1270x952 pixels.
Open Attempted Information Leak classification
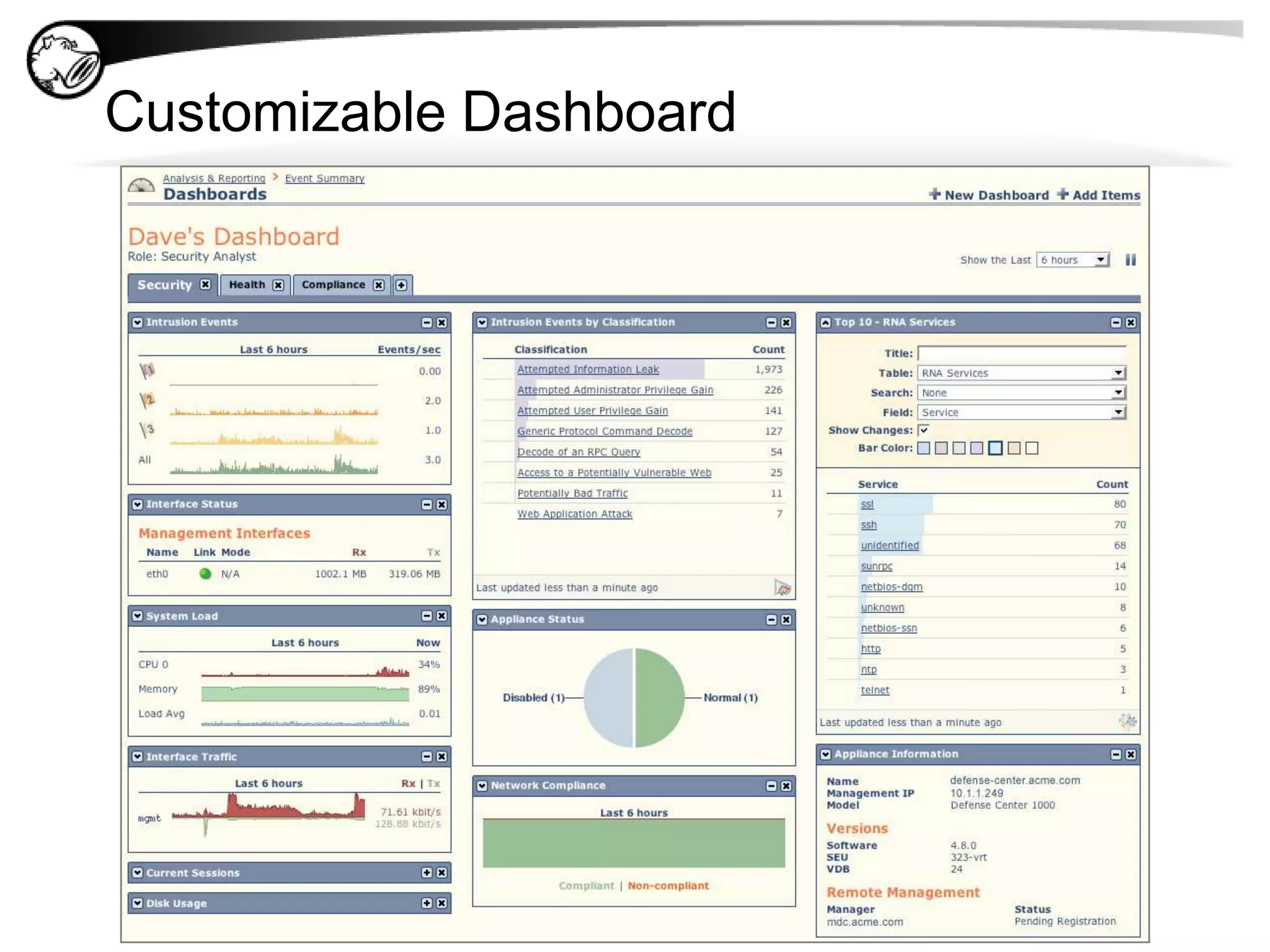click(x=588, y=369)
